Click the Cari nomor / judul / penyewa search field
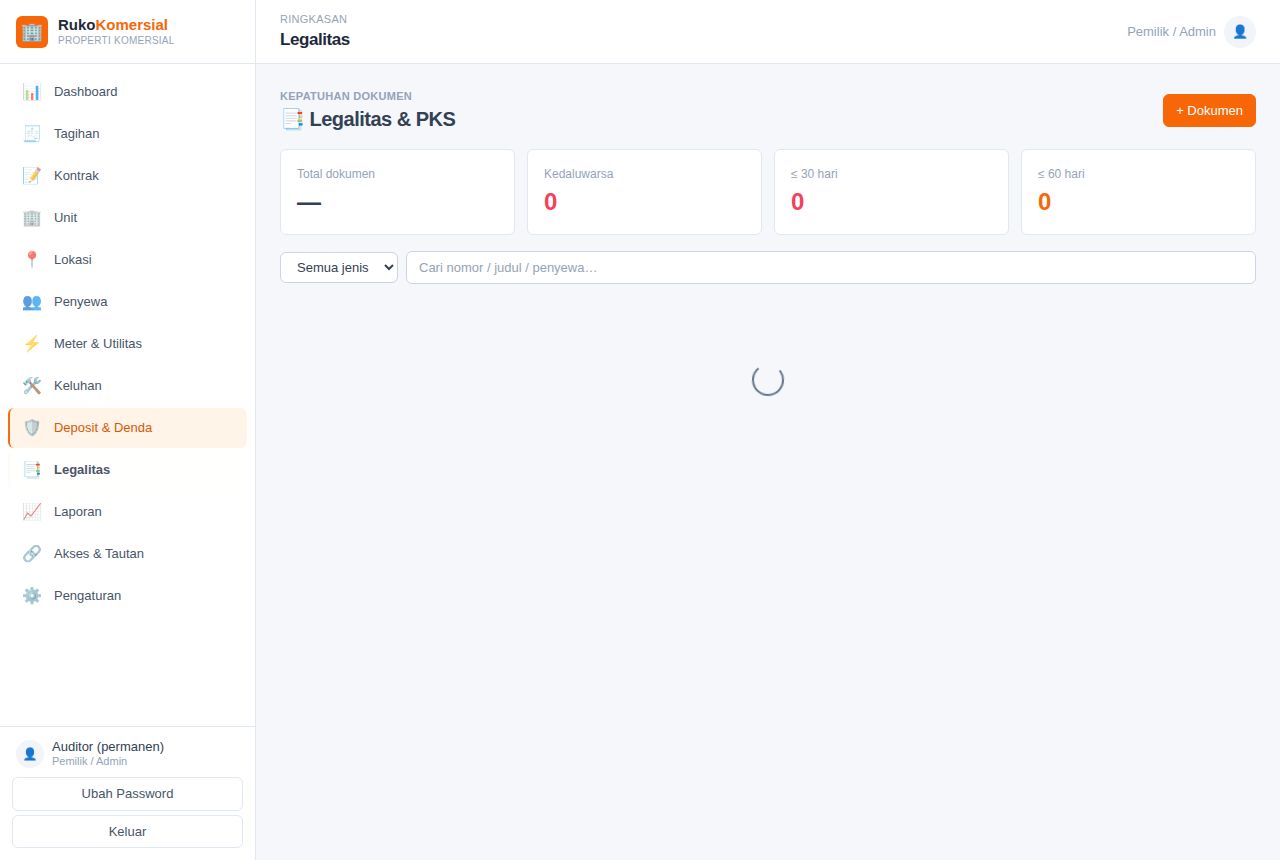This screenshot has width=1280, height=860. tap(831, 267)
